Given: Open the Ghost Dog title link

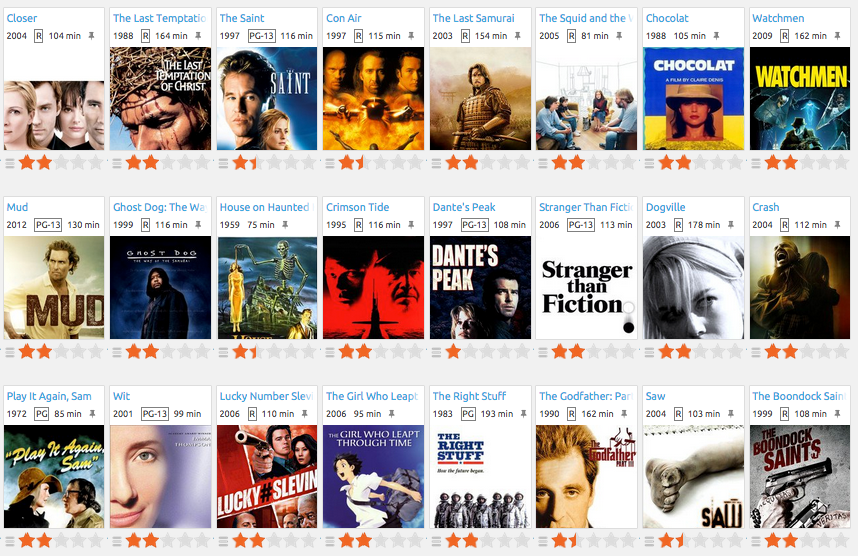Looking at the screenshot, I should (x=159, y=207).
